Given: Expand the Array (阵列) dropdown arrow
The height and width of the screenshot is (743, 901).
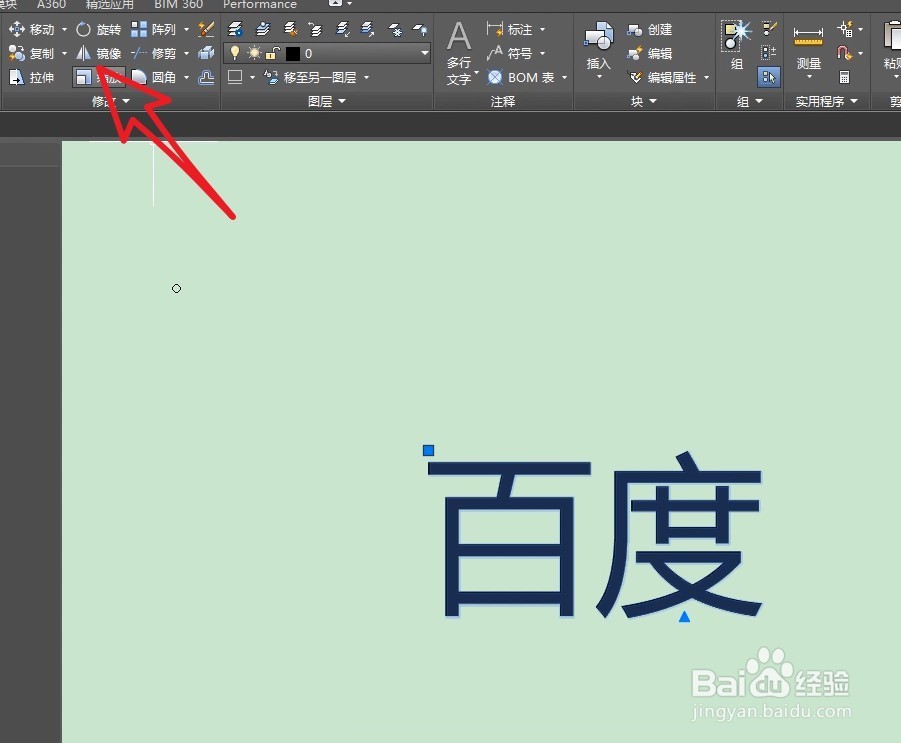Looking at the screenshot, I should point(186,29).
